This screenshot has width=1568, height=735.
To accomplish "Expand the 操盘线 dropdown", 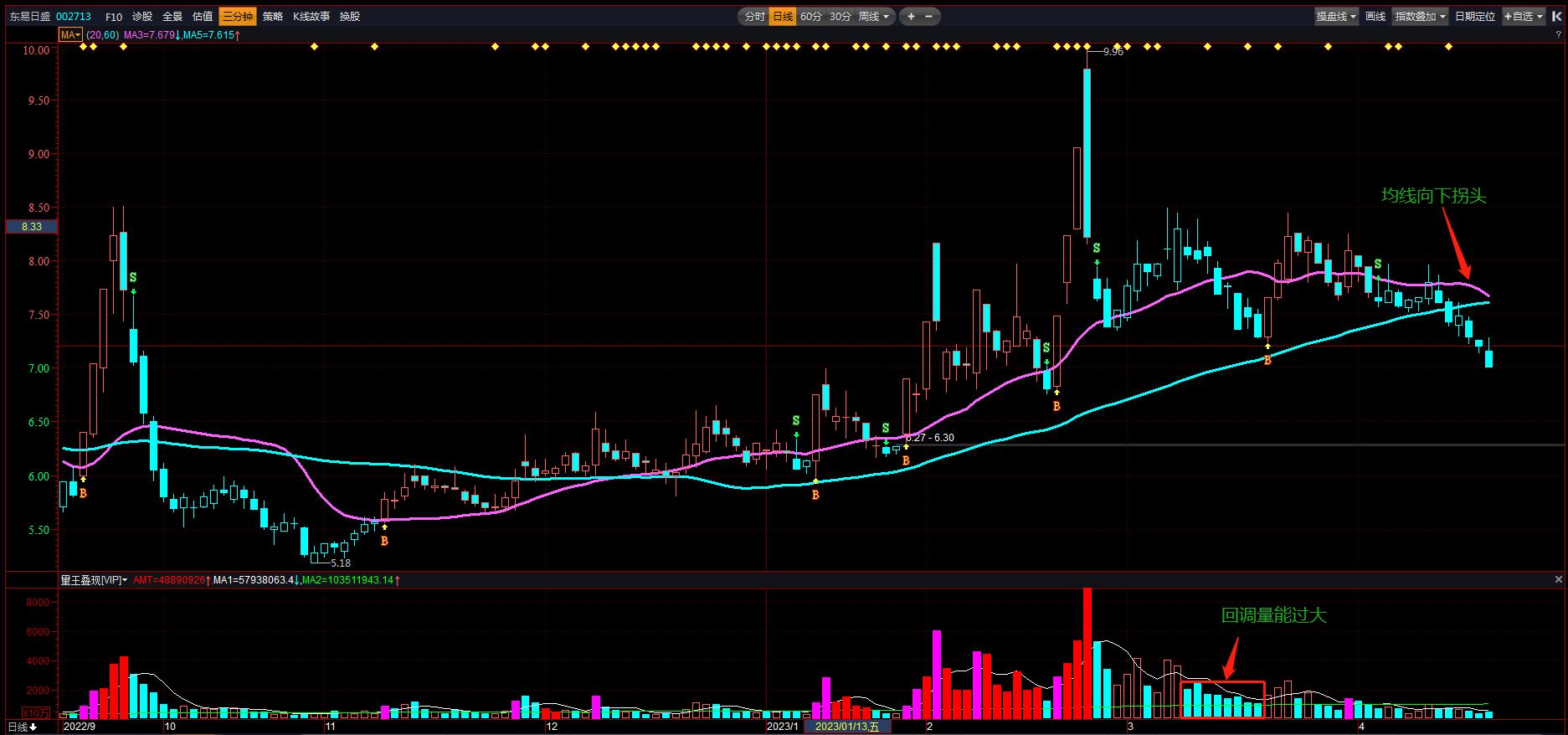I will click(1336, 17).
